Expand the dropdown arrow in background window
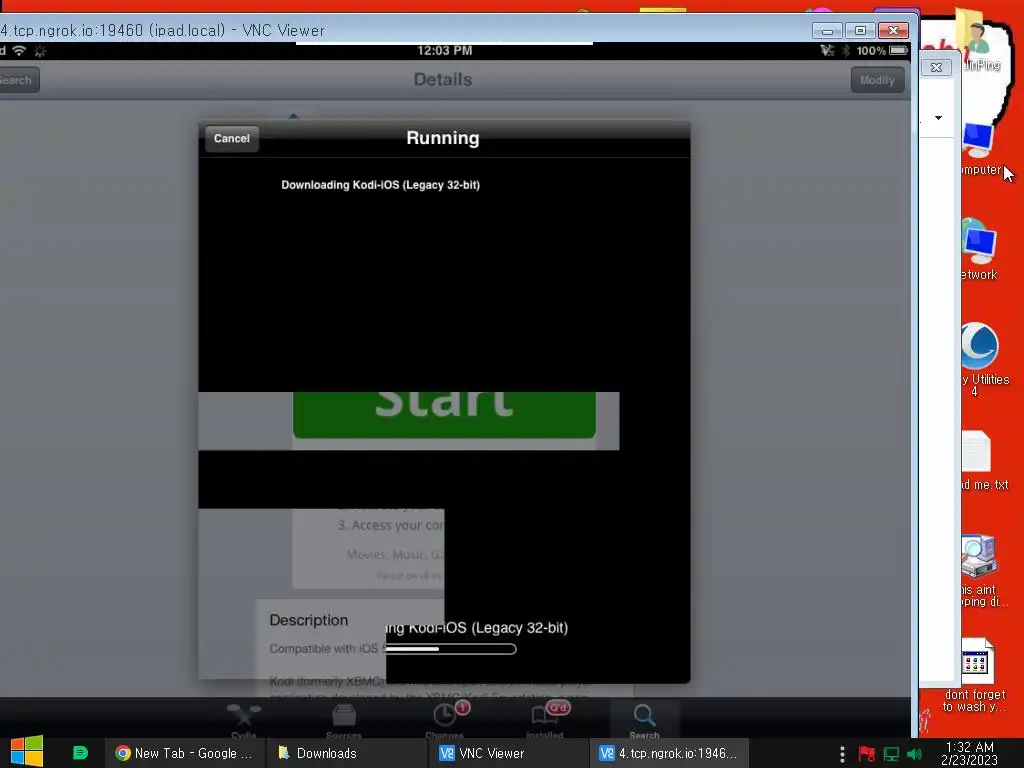 (x=938, y=118)
